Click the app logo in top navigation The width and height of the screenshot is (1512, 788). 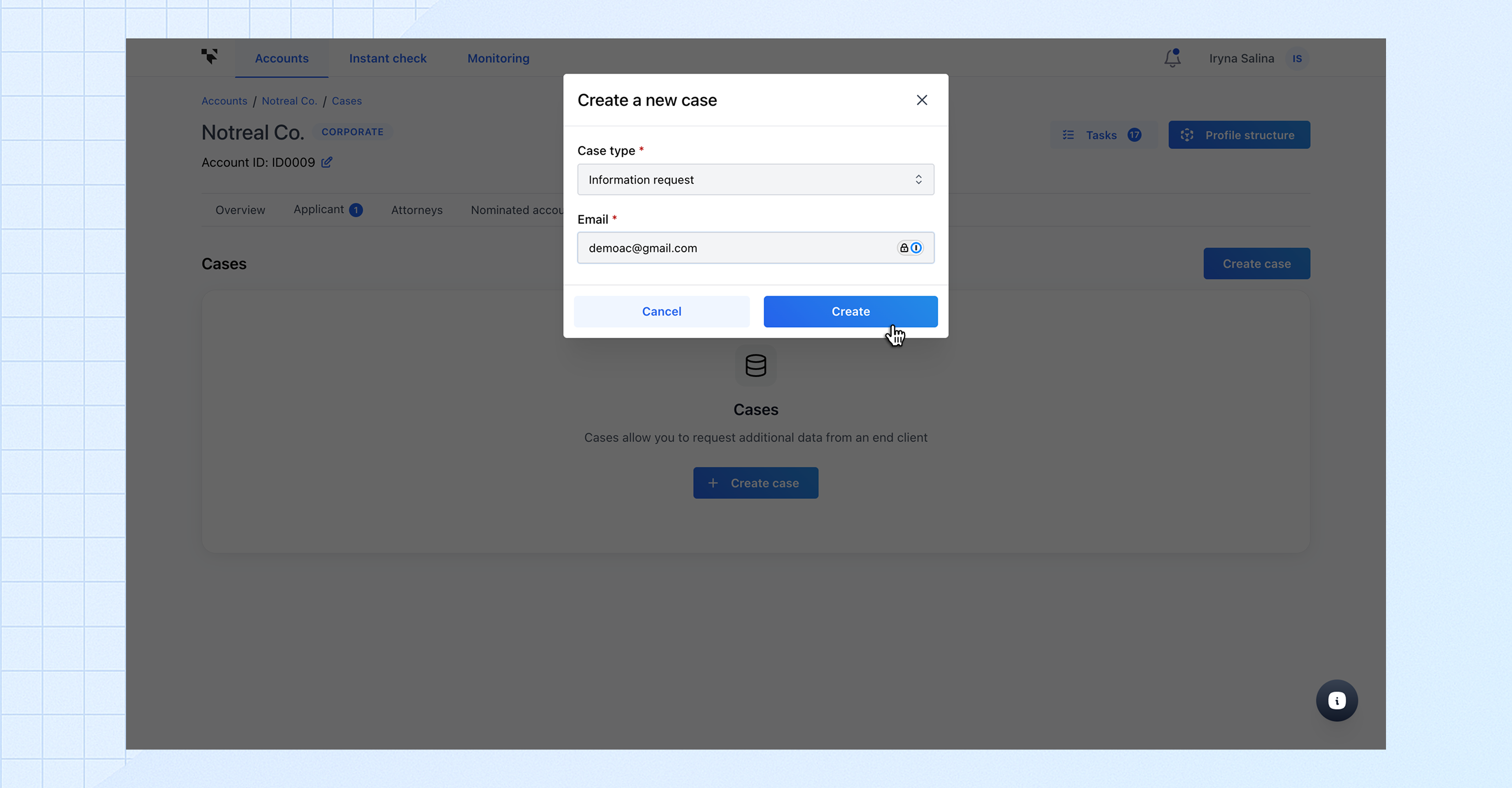210,56
